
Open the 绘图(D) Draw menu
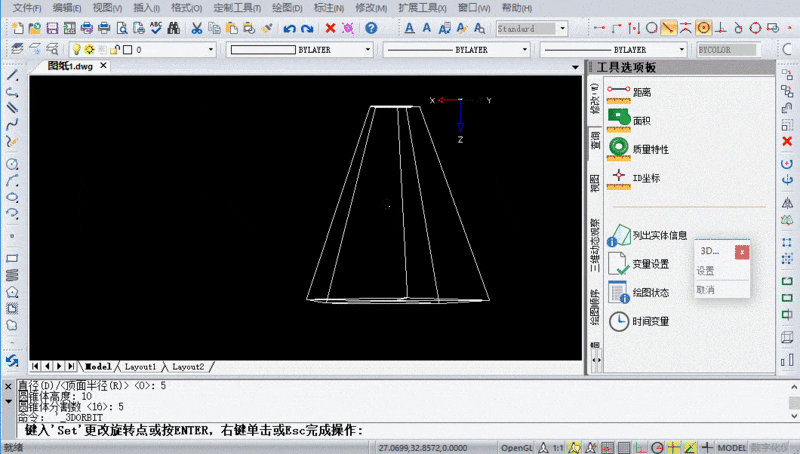[x=288, y=7]
